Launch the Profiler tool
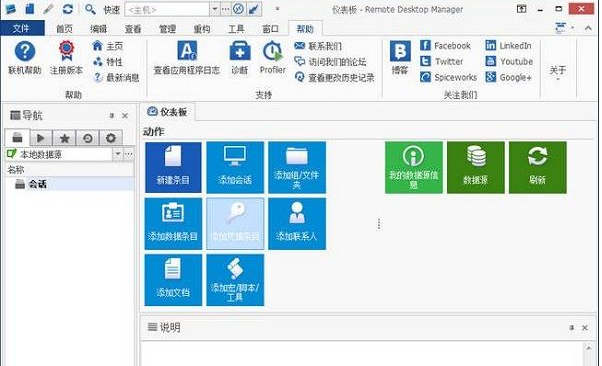Viewport: 602px width, 366px height. click(273, 58)
